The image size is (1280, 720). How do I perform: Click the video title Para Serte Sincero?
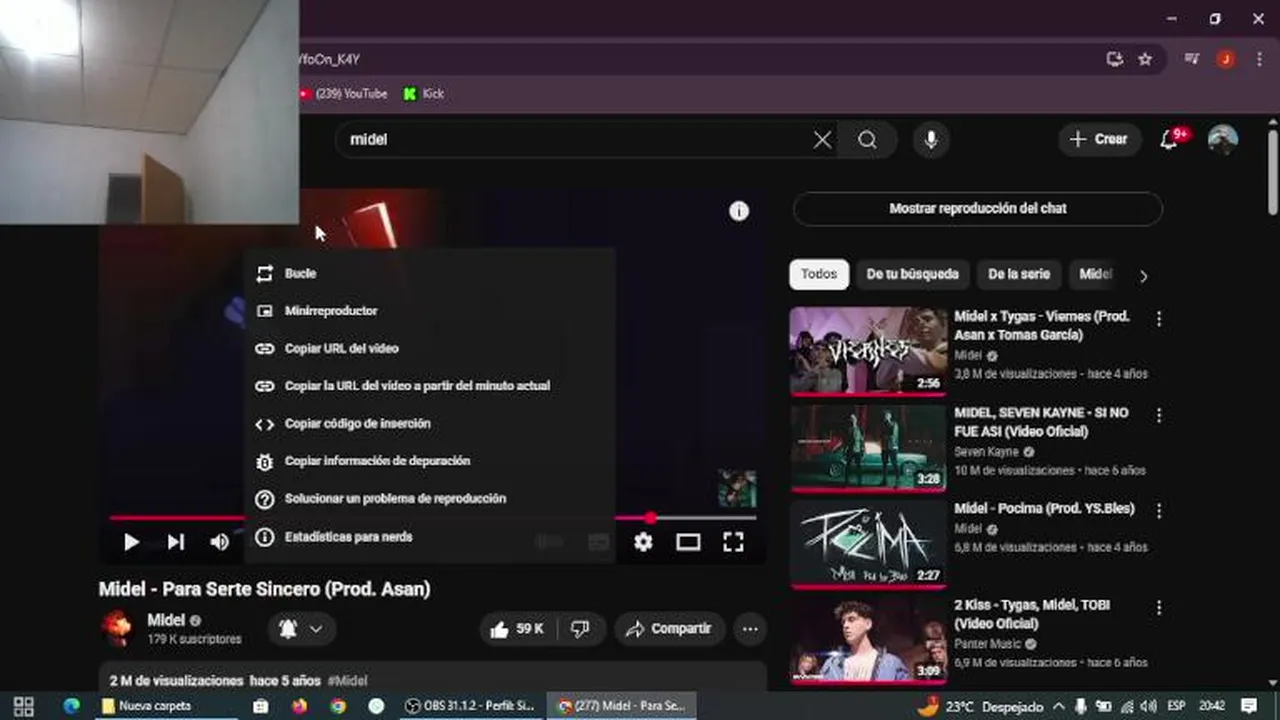tap(264, 589)
